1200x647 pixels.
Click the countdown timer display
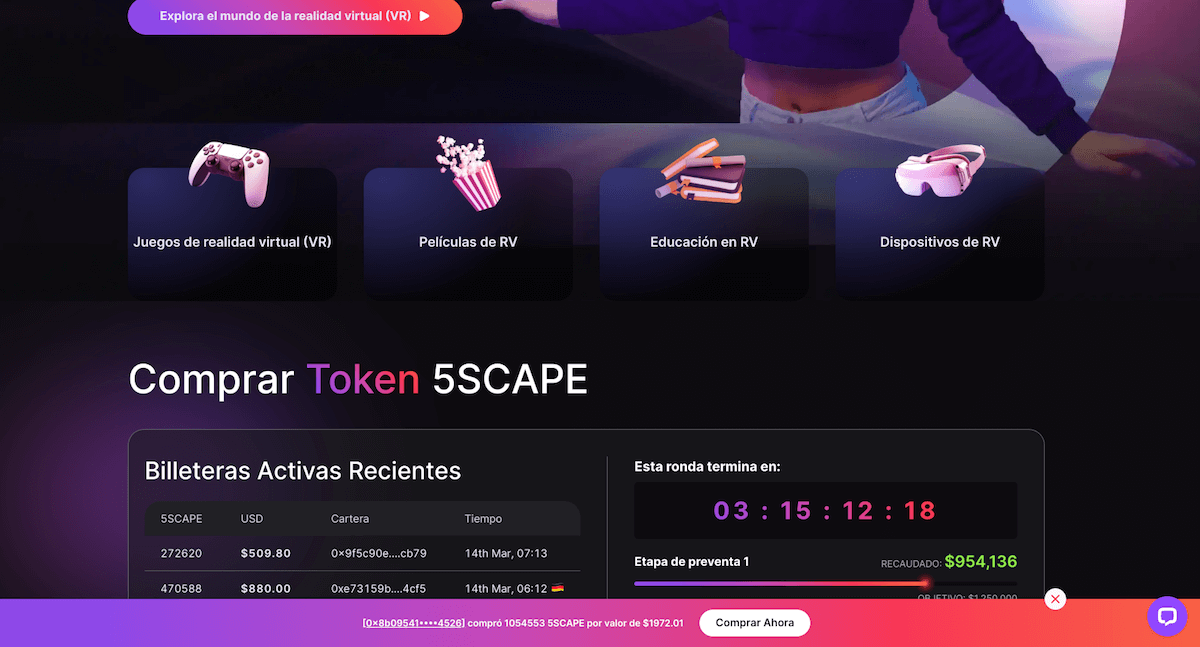point(826,511)
